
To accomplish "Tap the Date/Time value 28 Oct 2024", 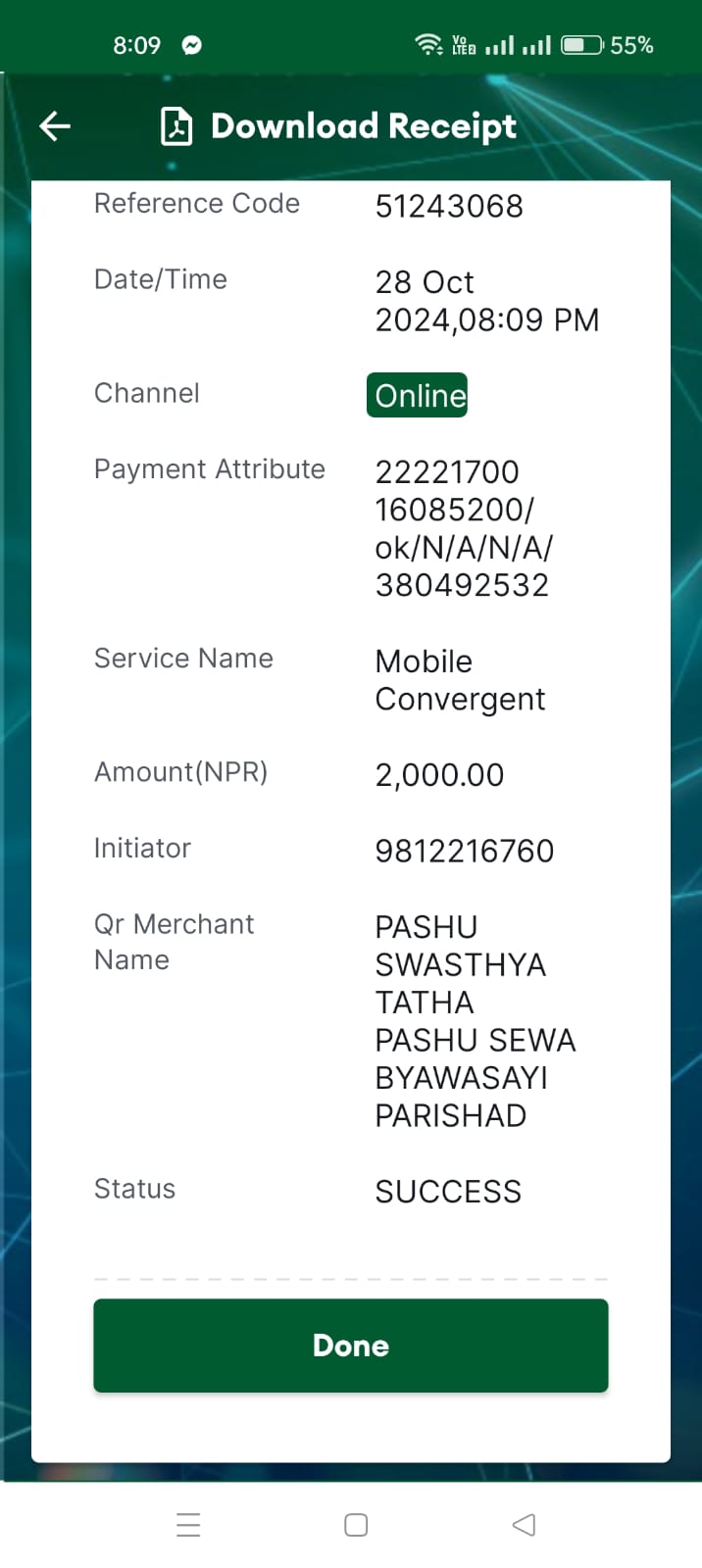I will click(x=487, y=301).
